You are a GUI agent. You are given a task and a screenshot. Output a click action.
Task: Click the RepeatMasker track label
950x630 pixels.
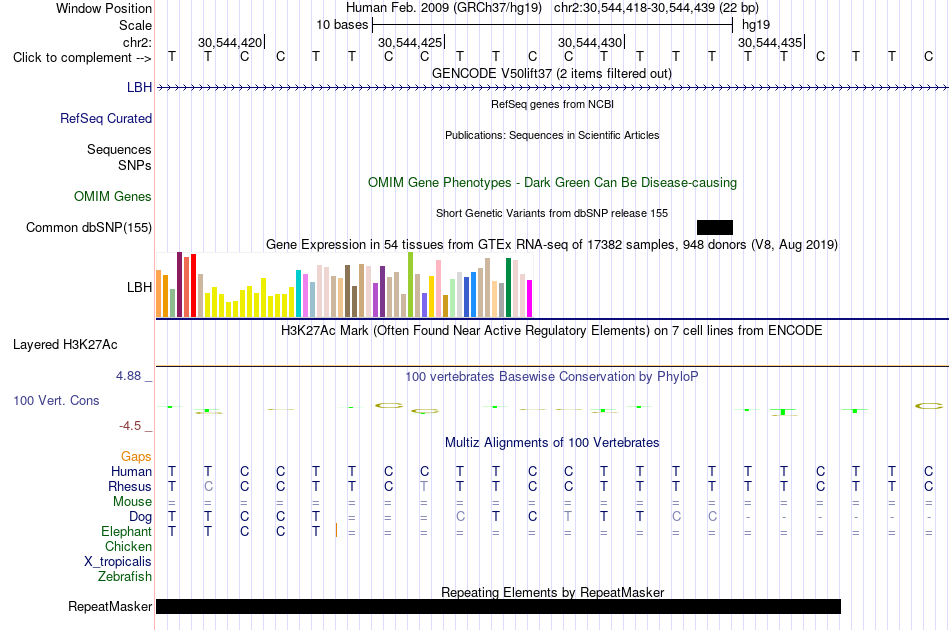click(x=110, y=606)
